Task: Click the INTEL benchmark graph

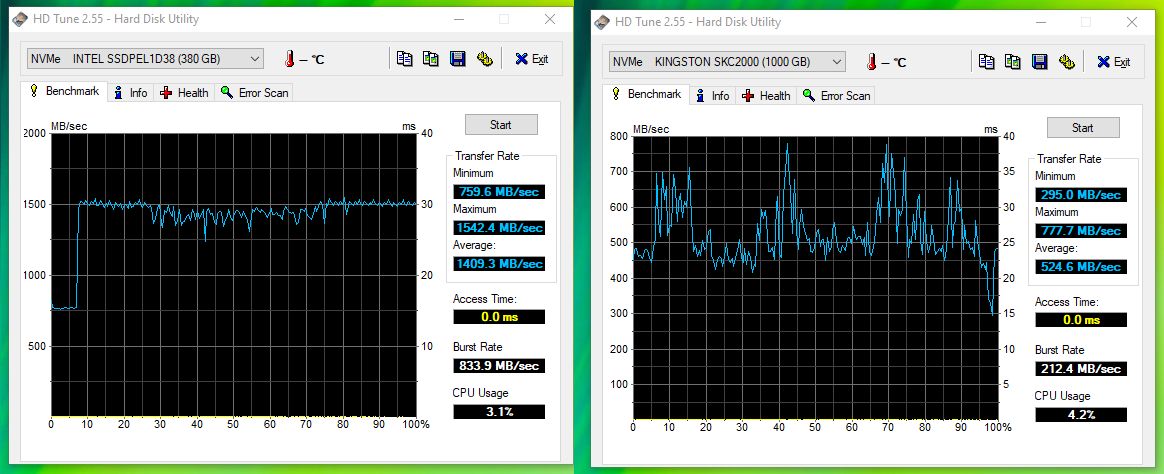Action: pyautogui.click(x=233, y=275)
